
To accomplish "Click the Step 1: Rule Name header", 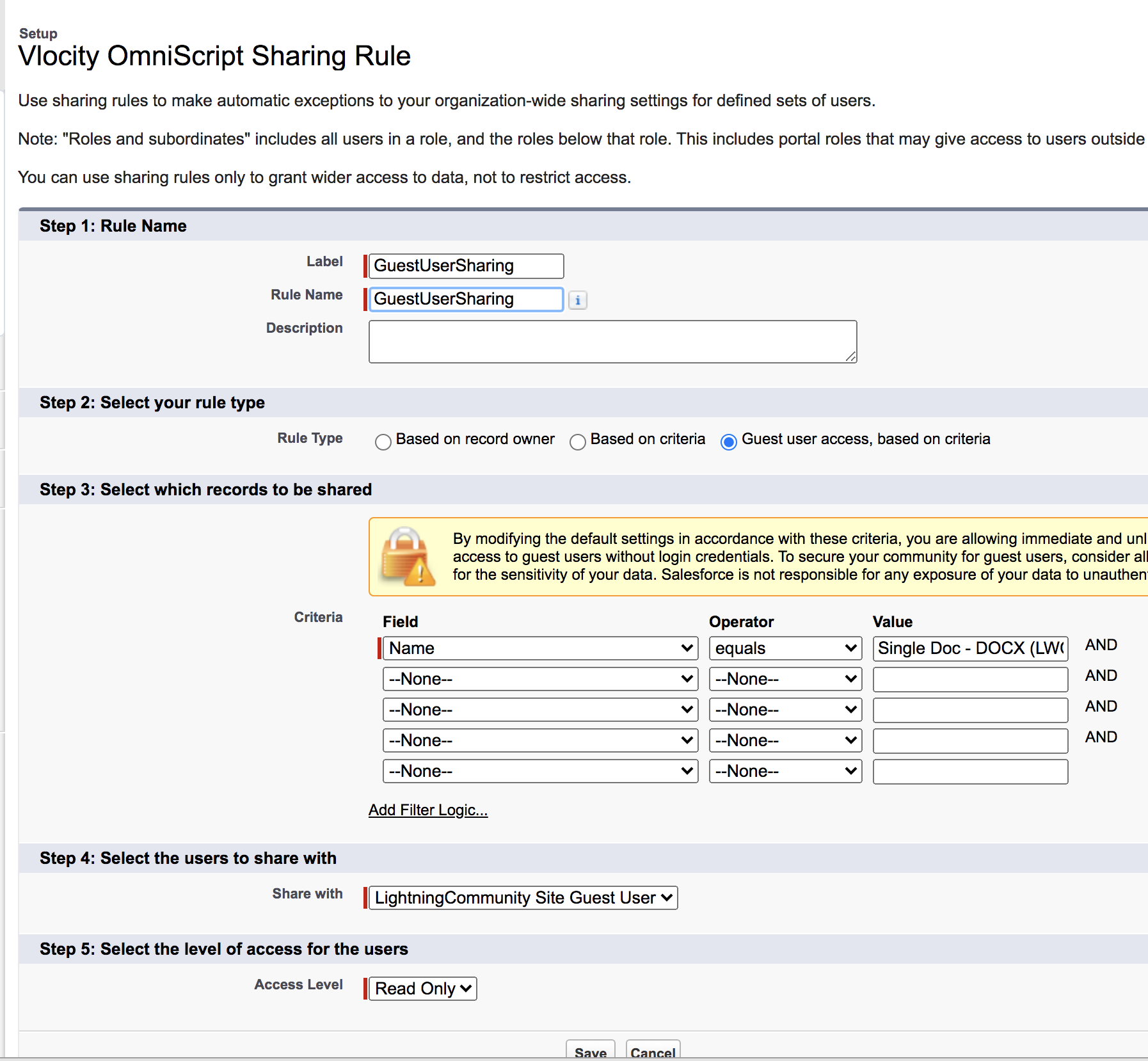I will 113,226.
